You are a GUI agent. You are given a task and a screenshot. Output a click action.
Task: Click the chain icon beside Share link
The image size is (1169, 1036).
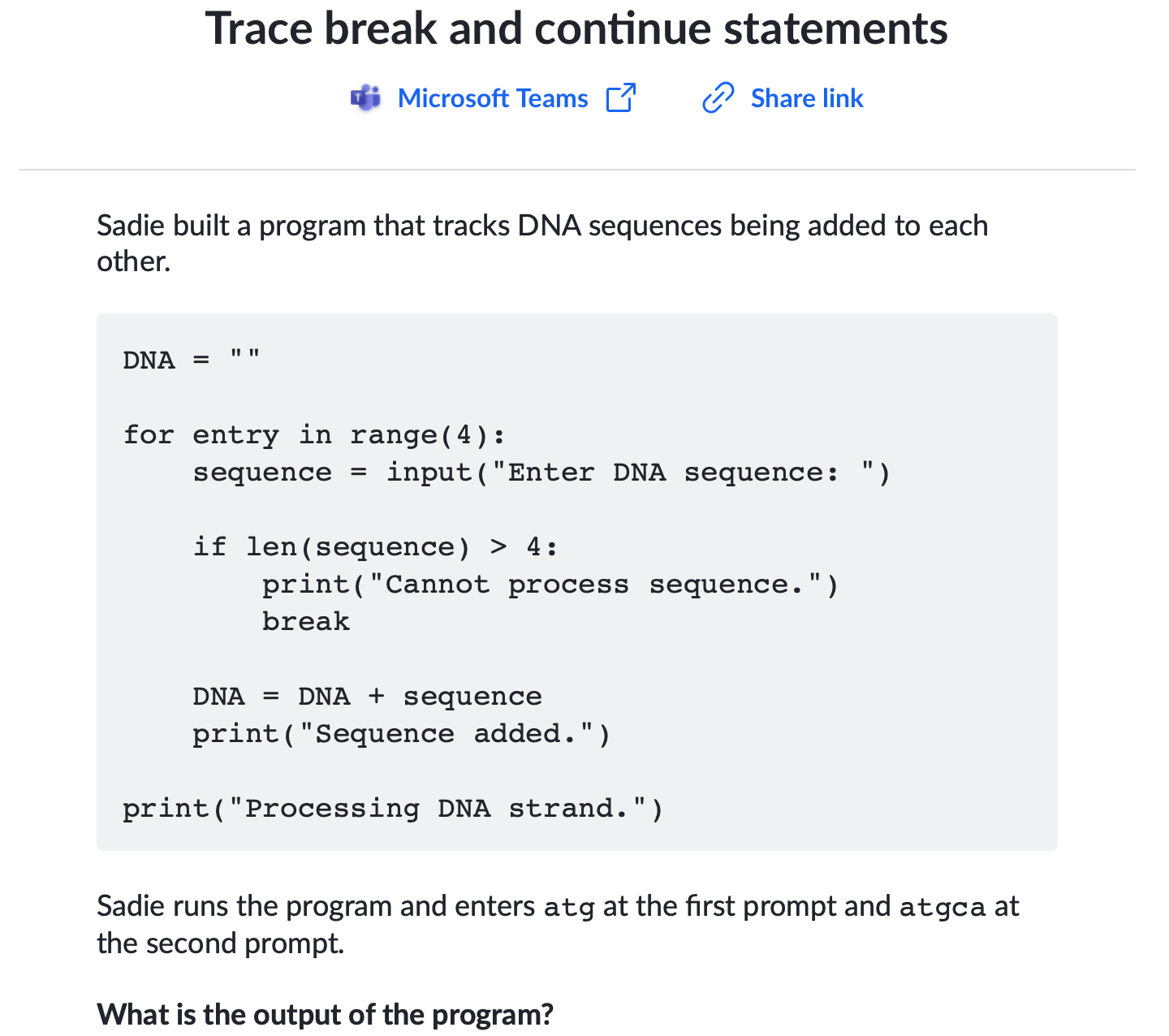(x=718, y=98)
